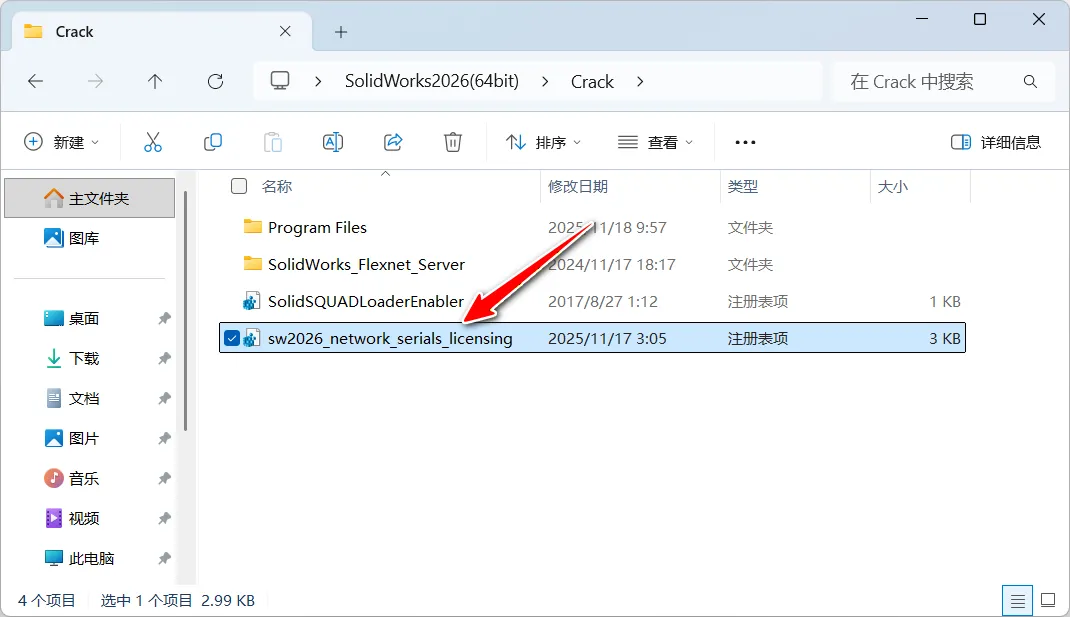This screenshot has width=1070, height=617.
Task: Expand chevron before SolidWorks2026(64bit) in path
Action: 318,81
